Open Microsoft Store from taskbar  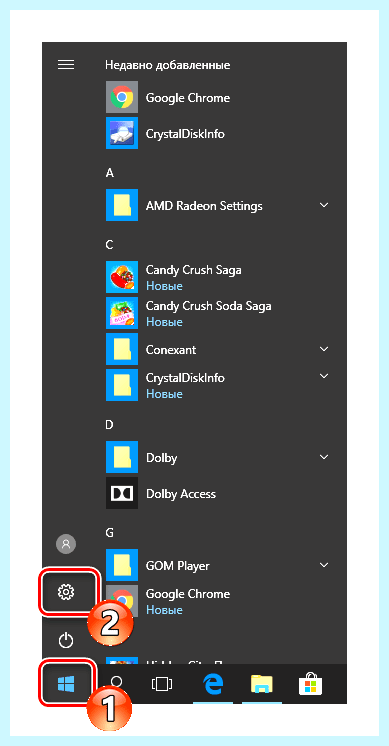coord(311,684)
